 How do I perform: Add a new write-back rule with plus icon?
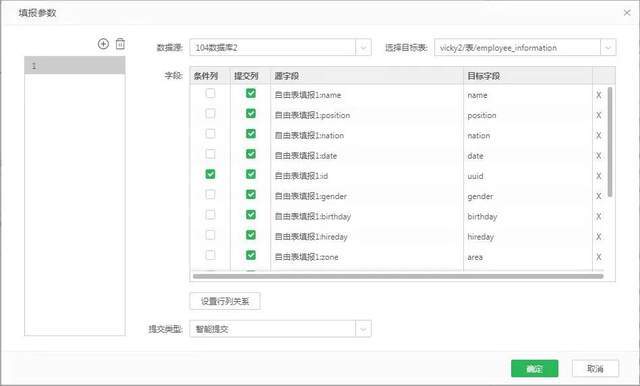103,44
